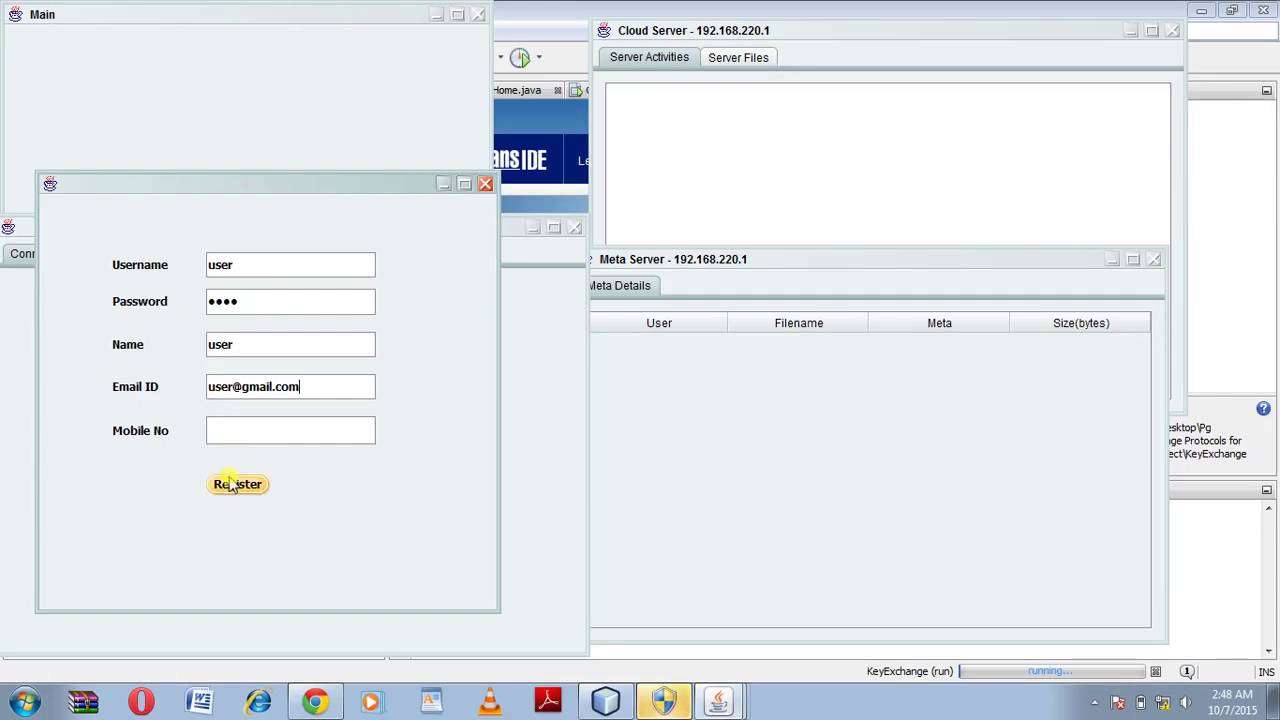Switch to the Java app taskbar icon

click(x=718, y=702)
